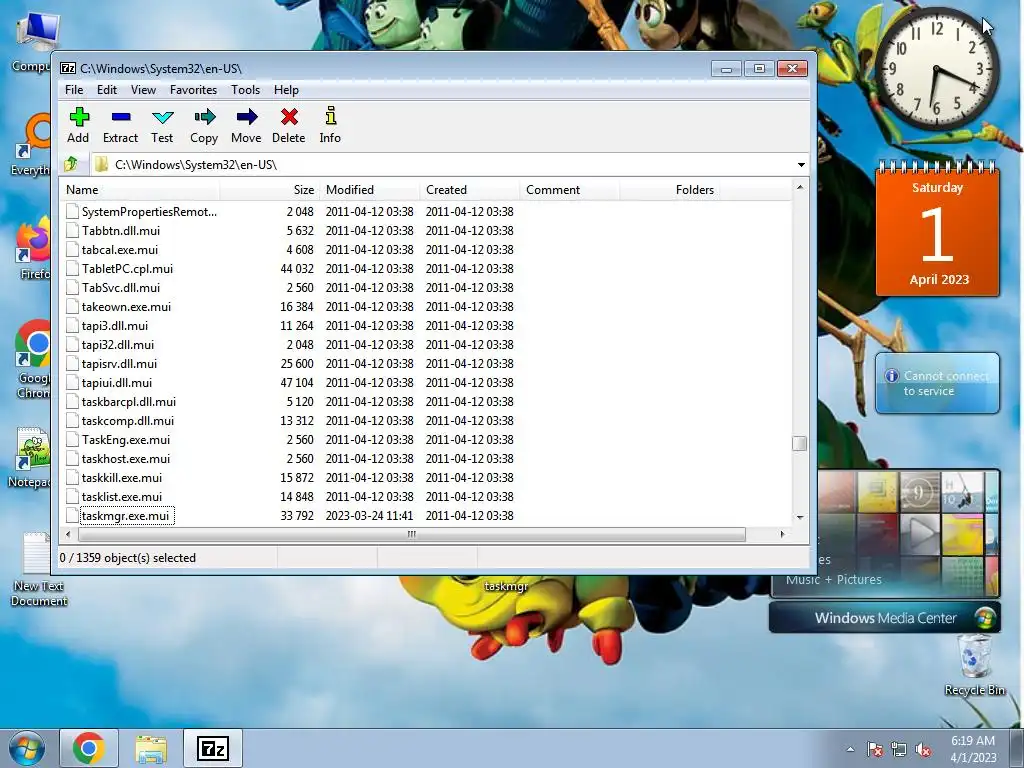Screen dimensions: 1024x768
Task: Select TaskEng.exe.mui file
Action: click(x=126, y=439)
